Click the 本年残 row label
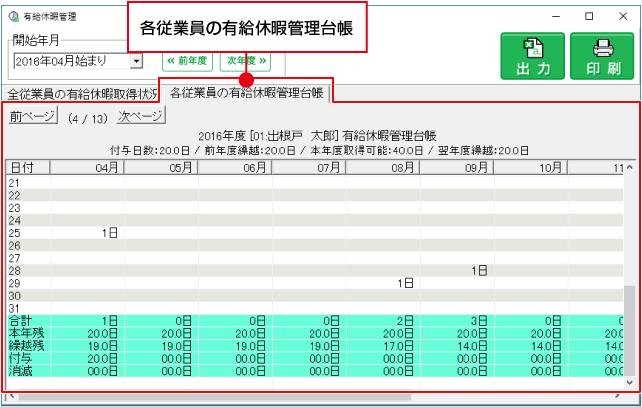 [x=26, y=333]
